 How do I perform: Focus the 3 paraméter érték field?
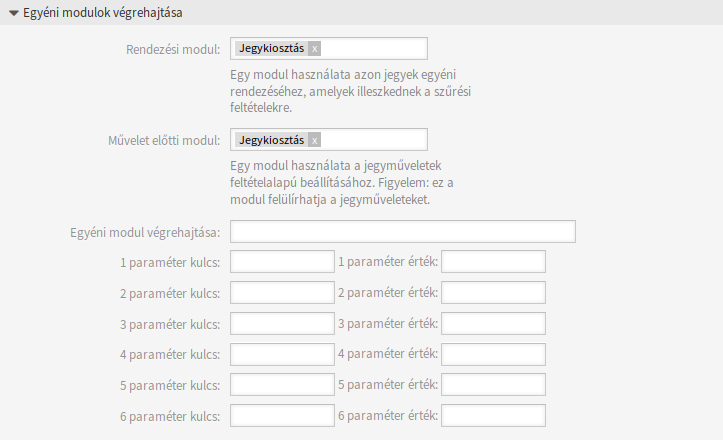click(493, 324)
